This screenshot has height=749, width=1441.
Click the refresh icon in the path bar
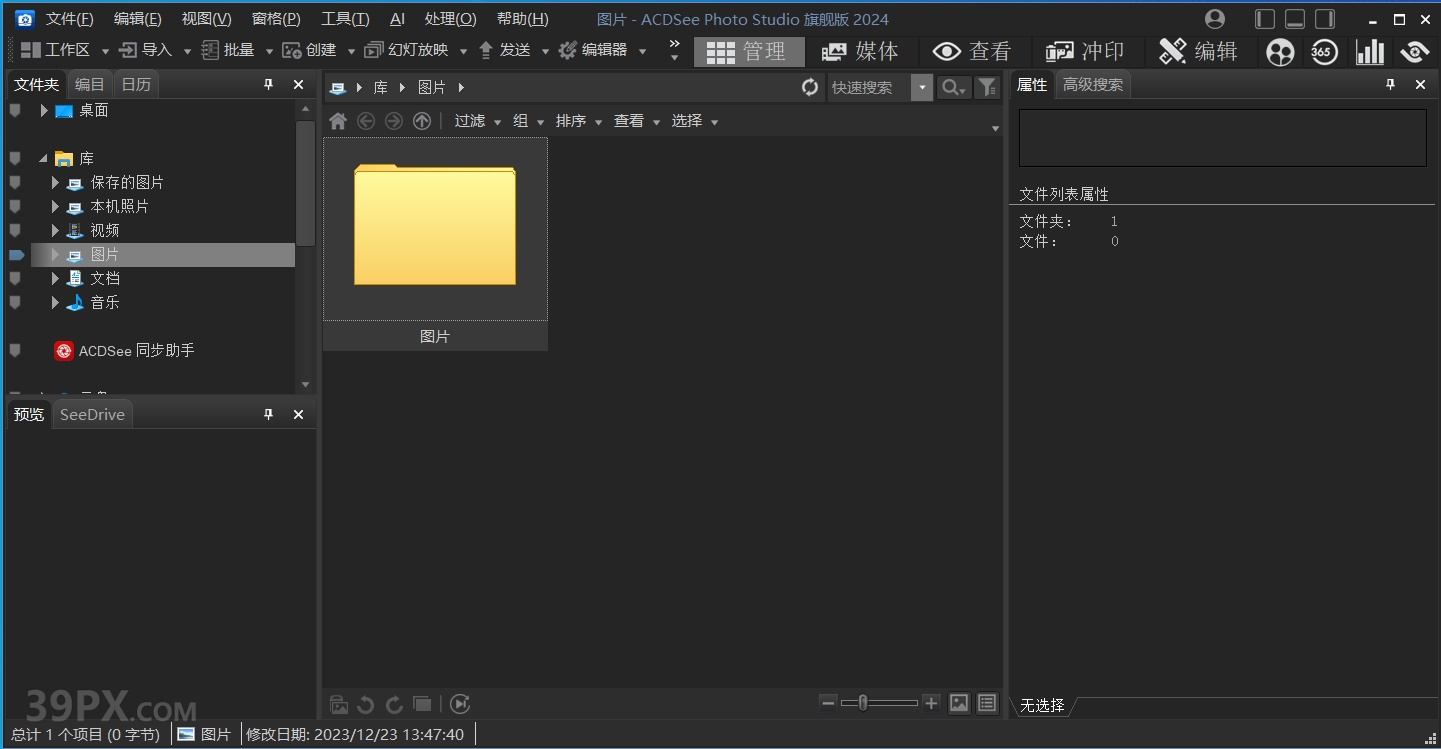(x=810, y=88)
